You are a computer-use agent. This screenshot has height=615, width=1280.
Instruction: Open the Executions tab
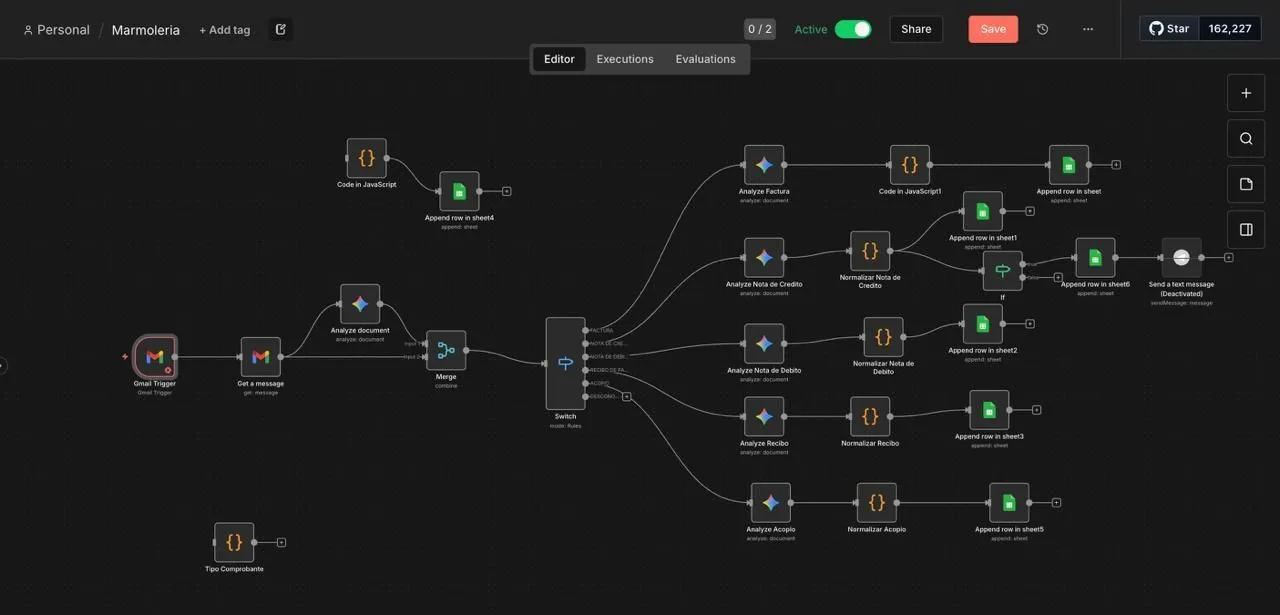click(x=625, y=59)
